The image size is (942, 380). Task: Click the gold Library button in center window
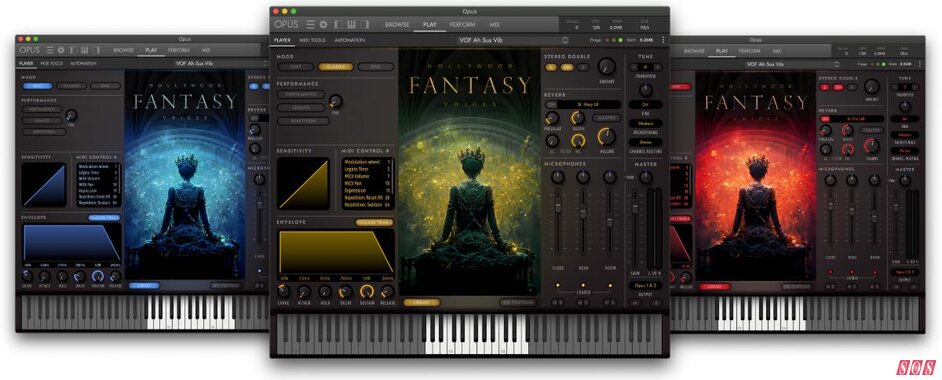click(422, 303)
